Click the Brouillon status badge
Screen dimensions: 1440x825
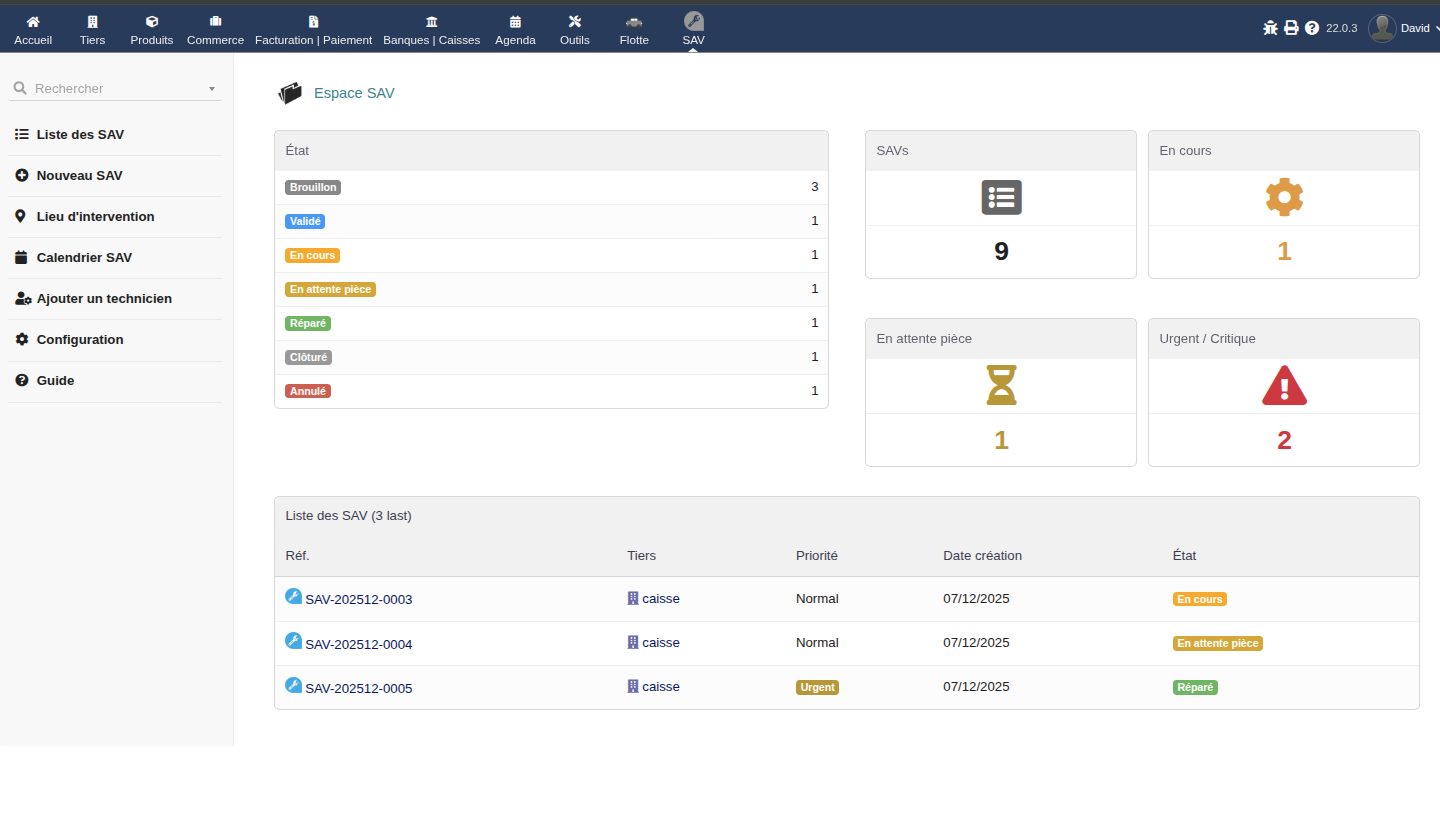[x=313, y=187]
